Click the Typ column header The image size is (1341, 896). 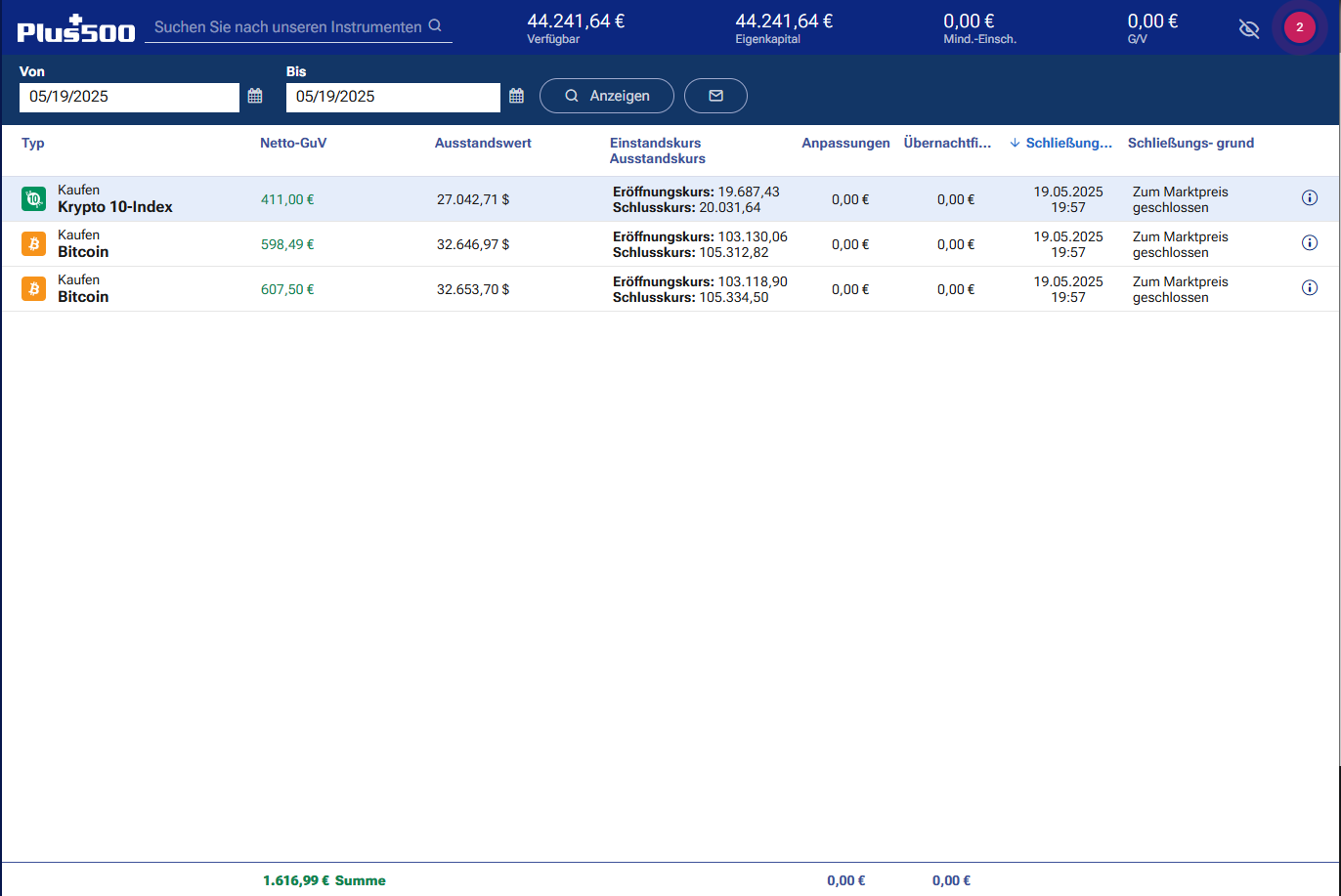(x=33, y=143)
